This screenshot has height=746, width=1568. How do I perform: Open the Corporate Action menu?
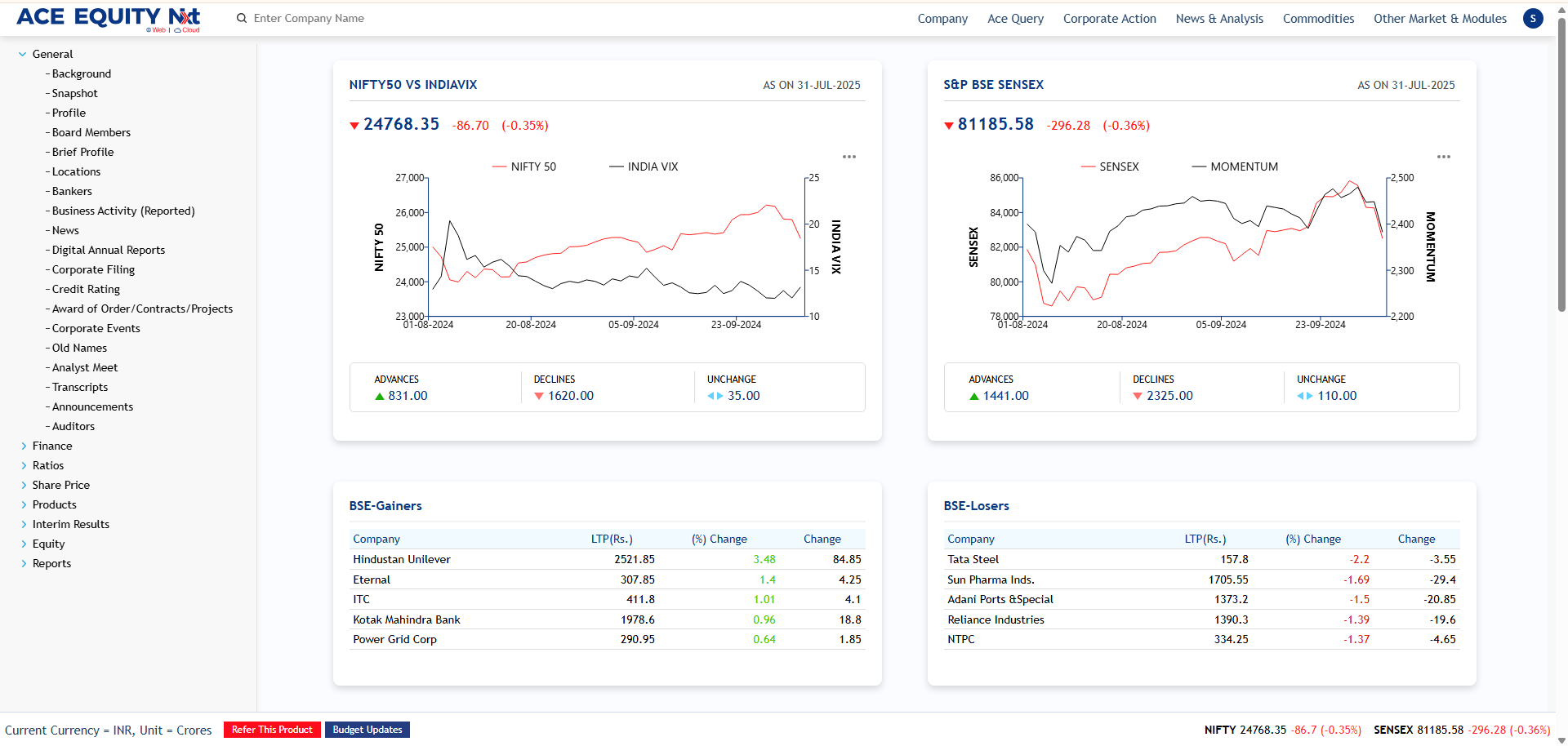pyautogui.click(x=1109, y=19)
